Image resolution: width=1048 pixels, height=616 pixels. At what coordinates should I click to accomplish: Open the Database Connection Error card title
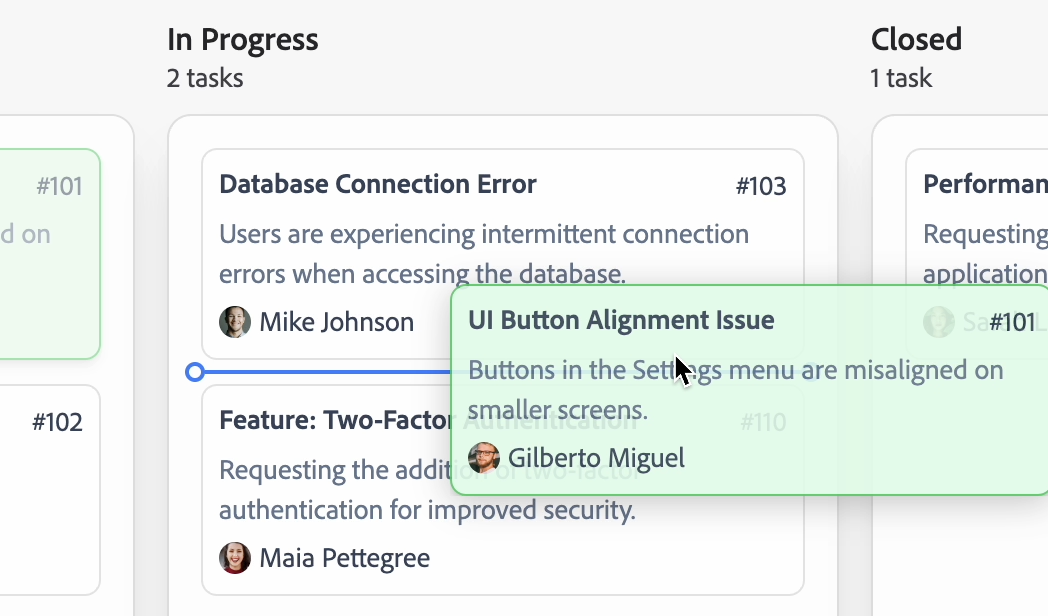[x=378, y=184]
